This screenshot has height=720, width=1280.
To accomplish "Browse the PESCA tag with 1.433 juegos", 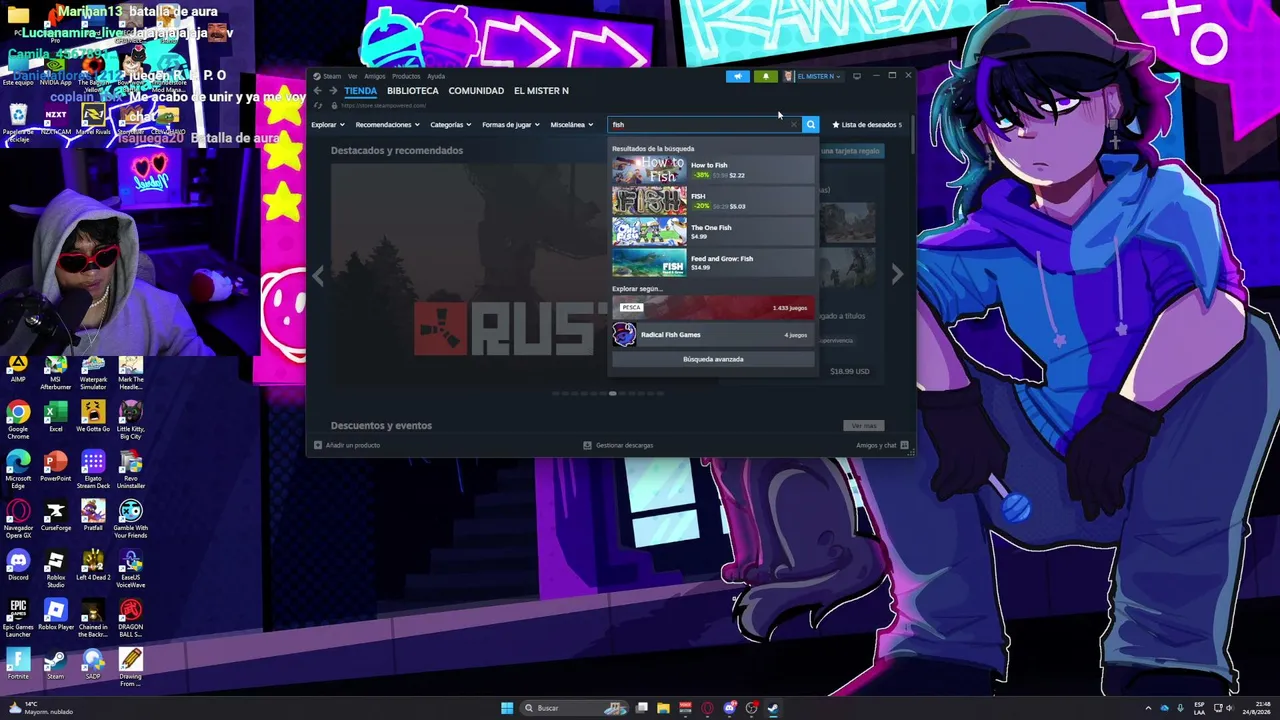I will (x=713, y=308).
